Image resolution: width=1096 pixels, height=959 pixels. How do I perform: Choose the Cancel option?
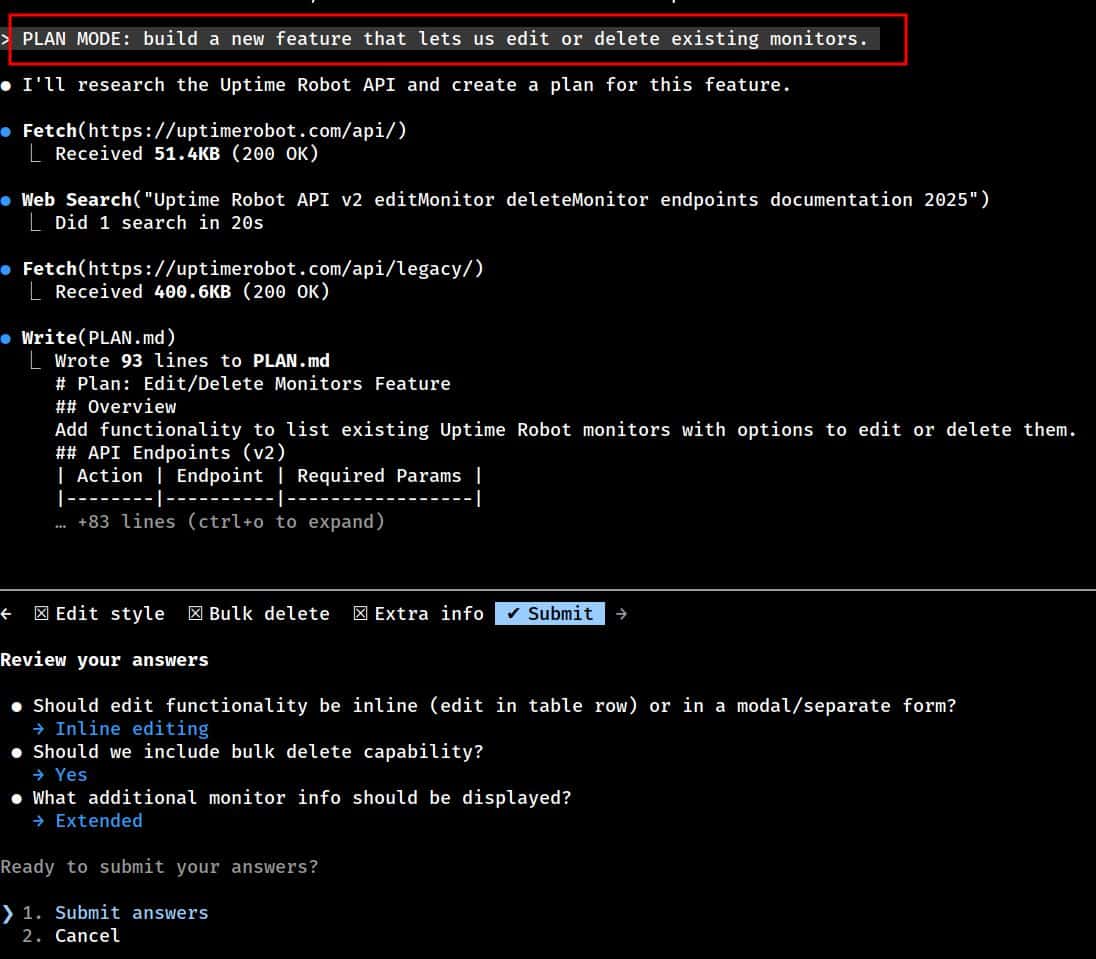[x=87, y=936]
